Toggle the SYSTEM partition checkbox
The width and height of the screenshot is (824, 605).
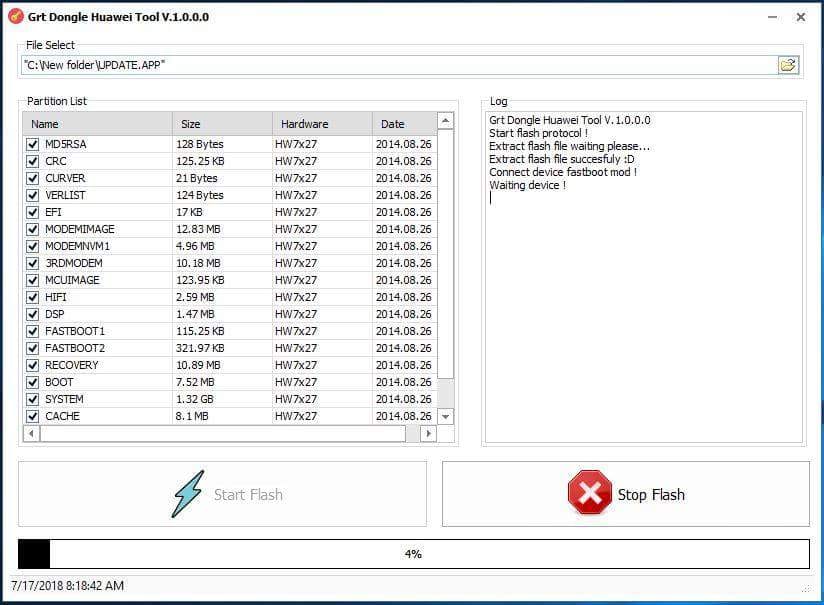click(33, 399)
